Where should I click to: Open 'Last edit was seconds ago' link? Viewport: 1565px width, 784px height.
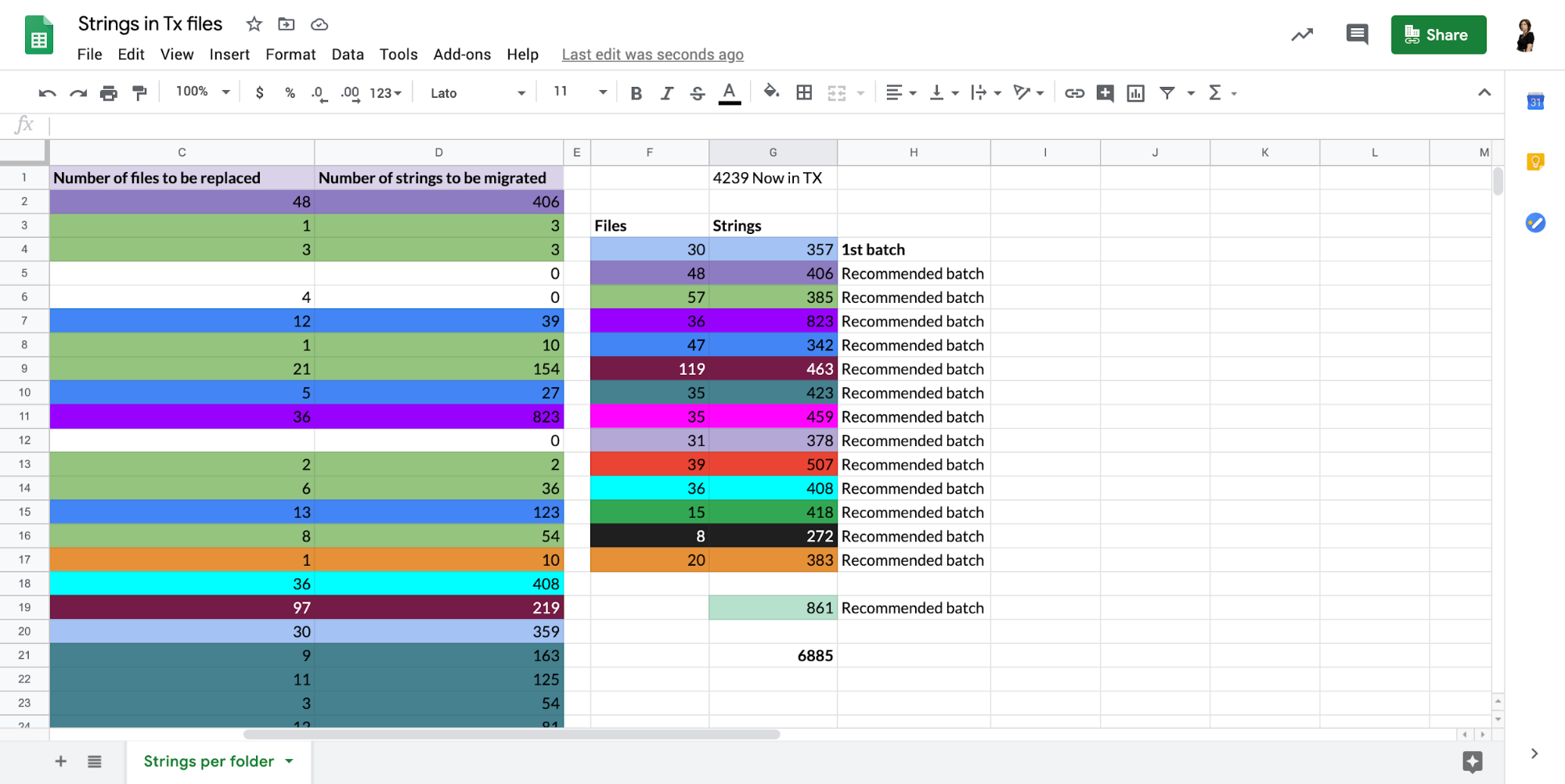tap(652, 55)
